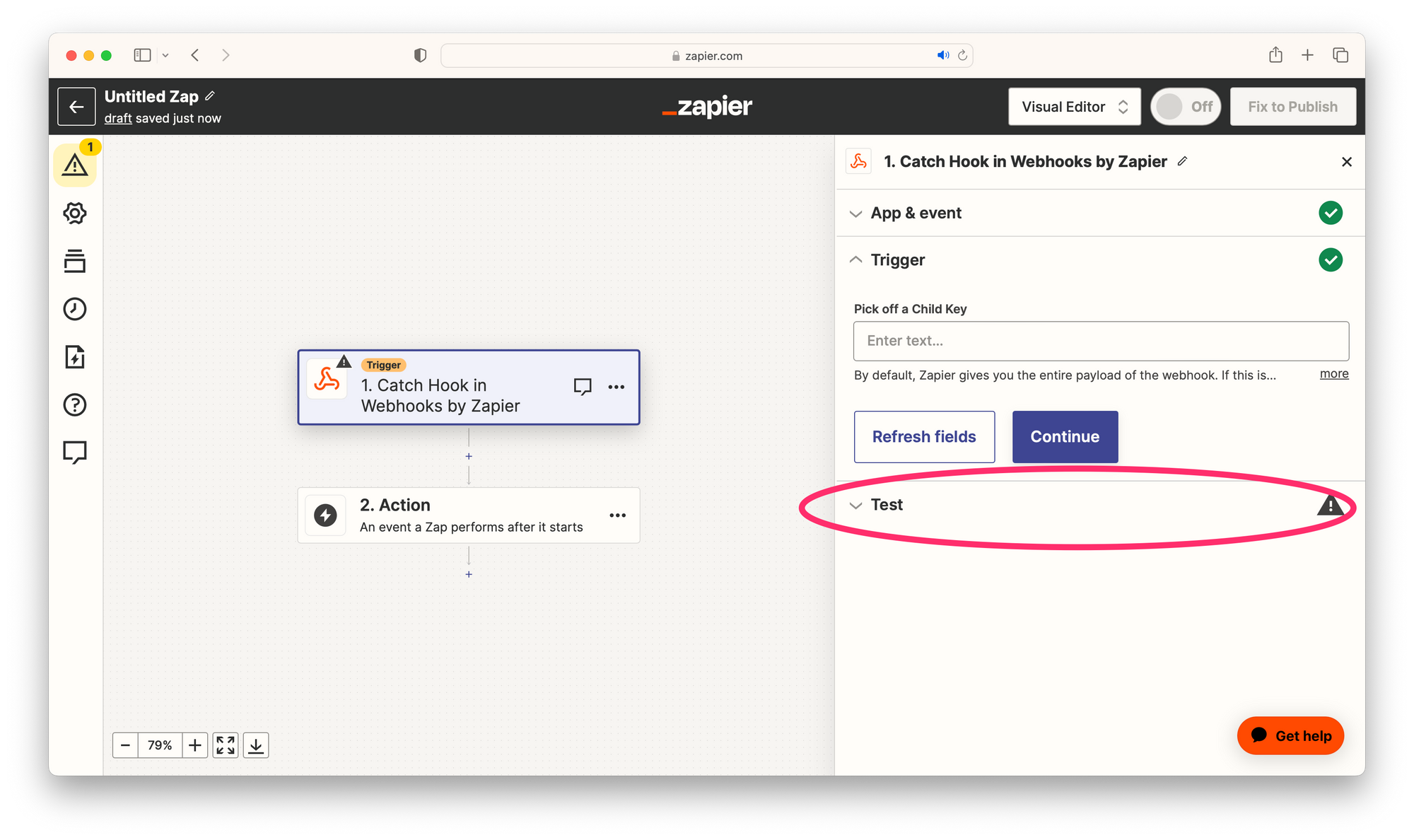This screenshot has width=1414, height=840.
Task: Open the help question mark icon
Action: (75, 404)
